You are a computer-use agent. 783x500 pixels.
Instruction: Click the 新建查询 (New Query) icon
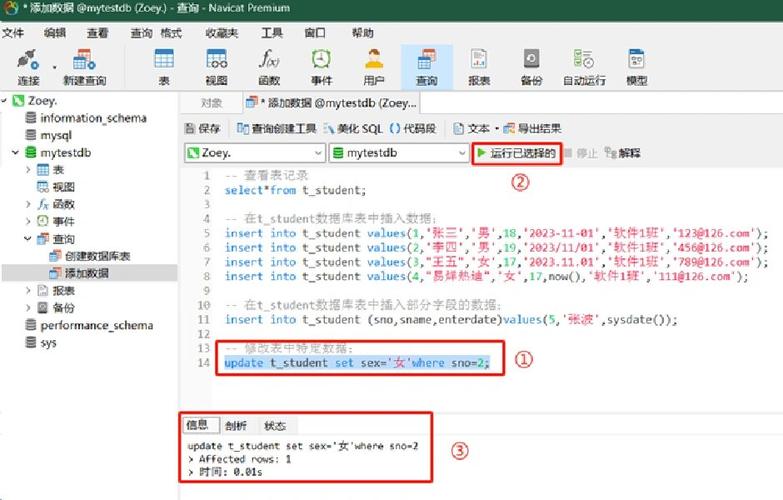84,66
